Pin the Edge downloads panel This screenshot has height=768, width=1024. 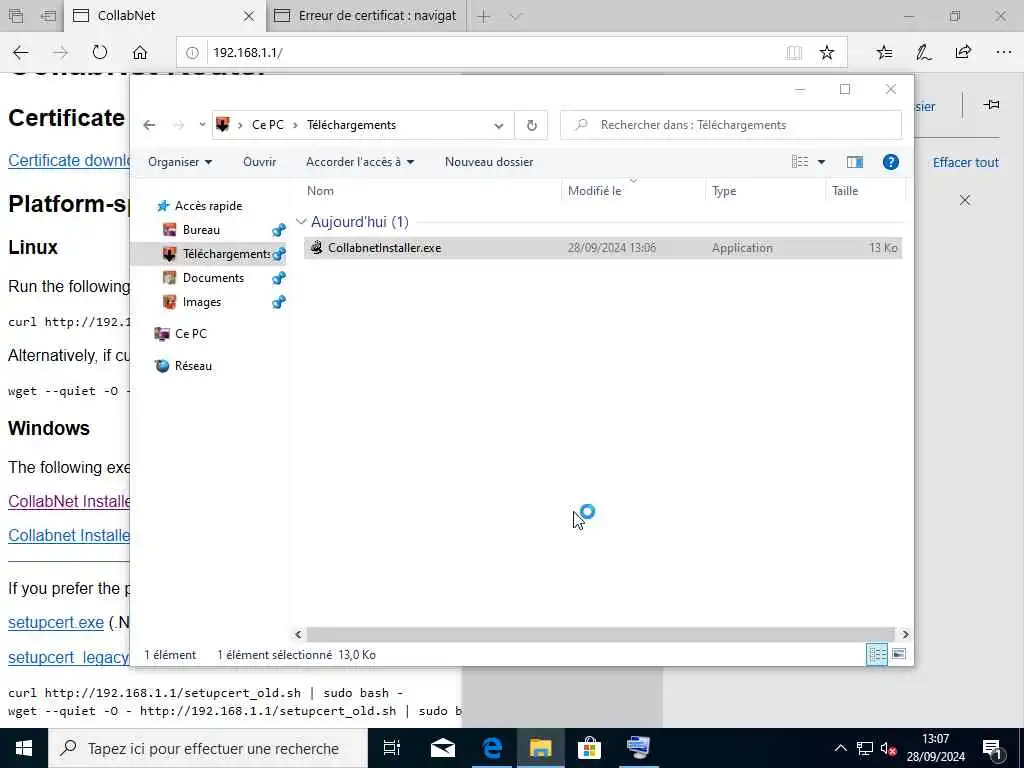coord(991,105)
